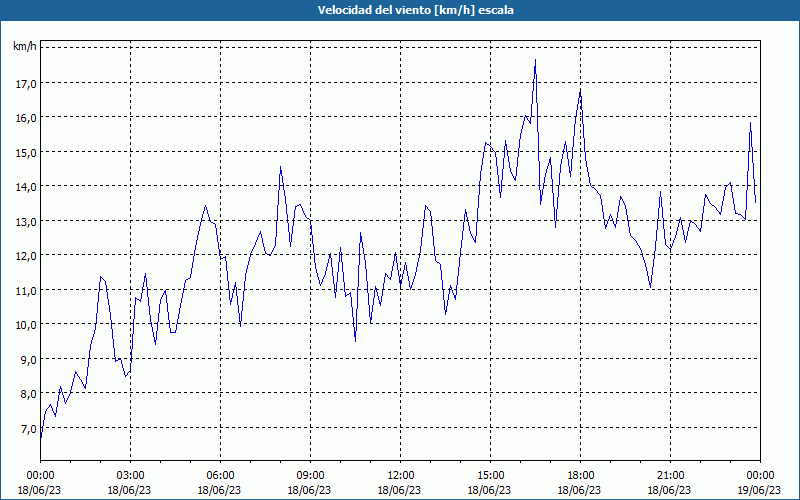Select the 17,0 y-axis value
Image resolution: width=800 pixels, height=500 pixels.
tap(26, 84)
